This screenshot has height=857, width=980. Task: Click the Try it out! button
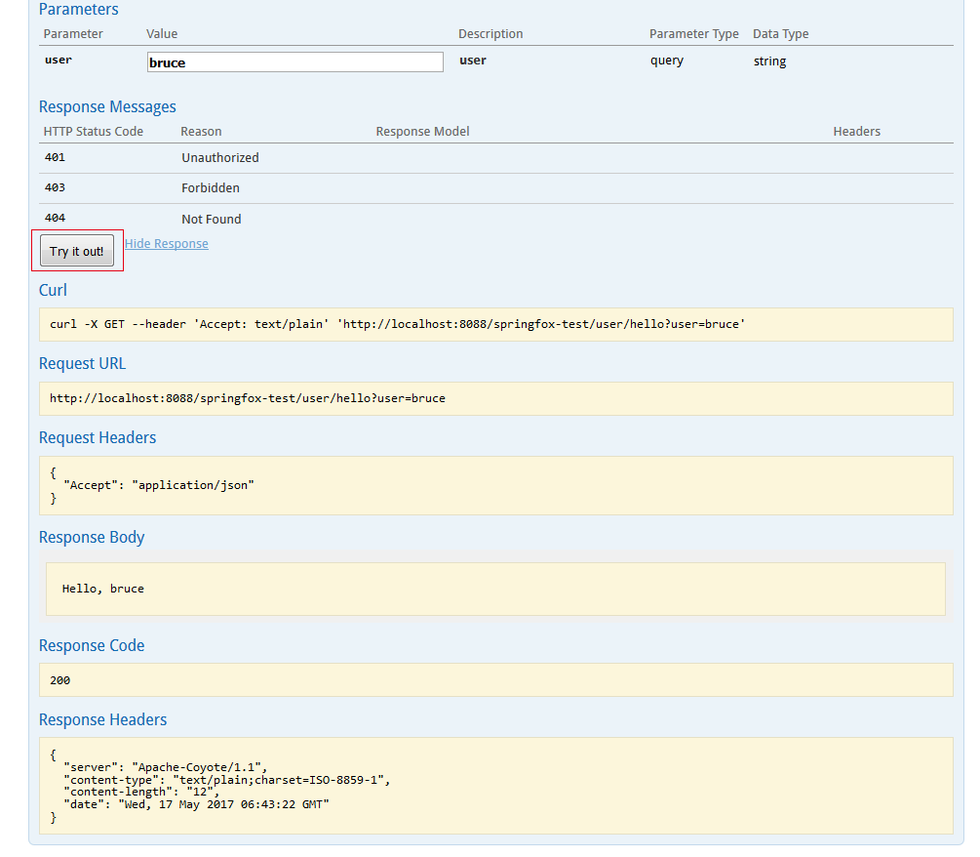pyautogui.click(x=77, y=251)
